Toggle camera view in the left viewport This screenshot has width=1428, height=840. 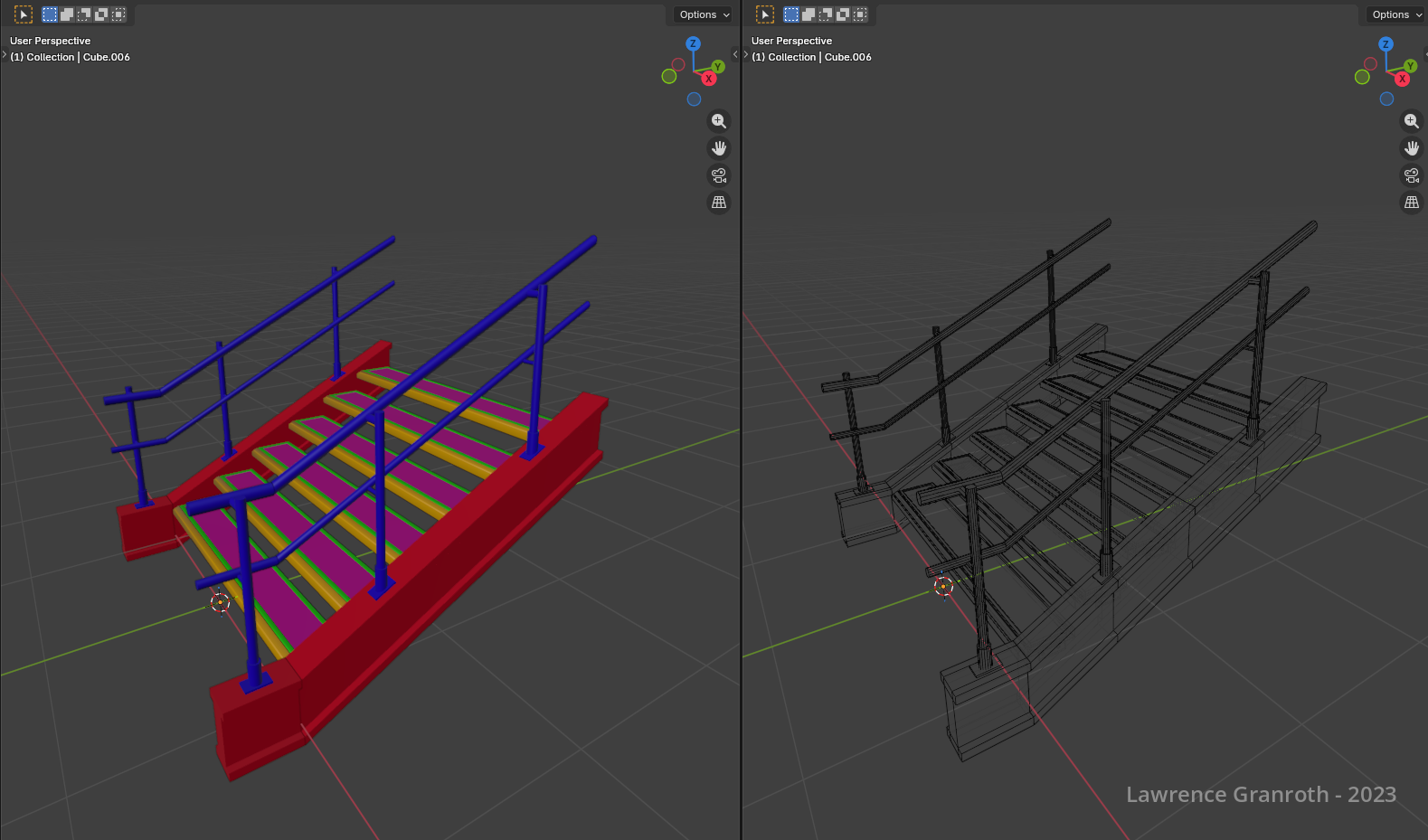718,175
